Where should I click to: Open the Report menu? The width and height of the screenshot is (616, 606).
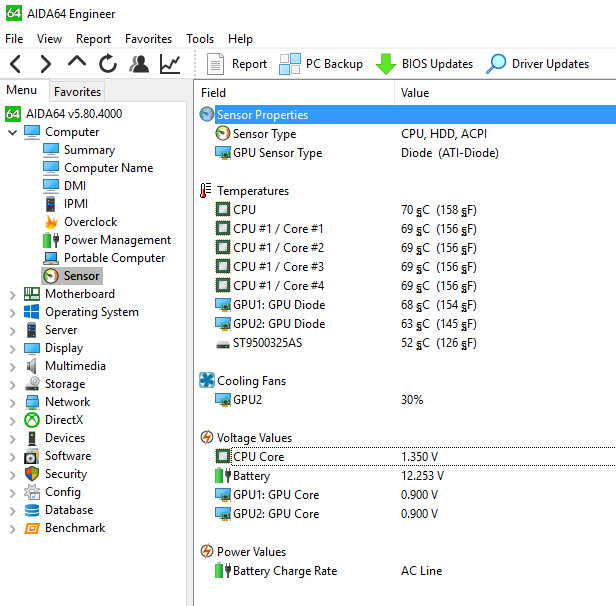point(94,39)
